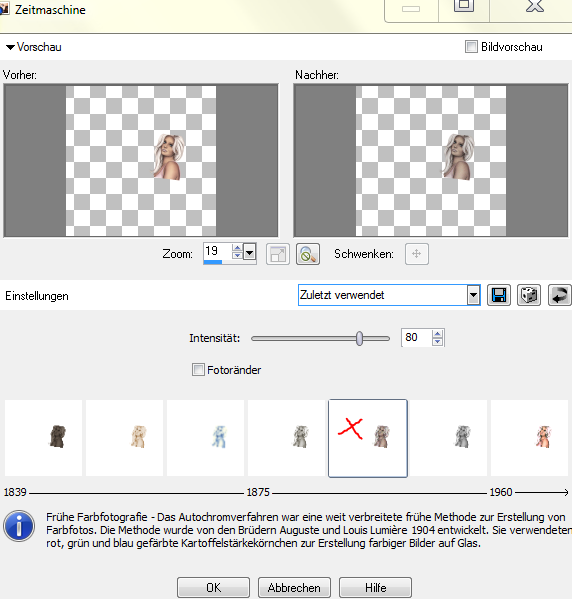Select the highlighted early color photography thumbnail
Image resolution: width=572 pixels, height=599 pixels.
click(x=368, y=438)
